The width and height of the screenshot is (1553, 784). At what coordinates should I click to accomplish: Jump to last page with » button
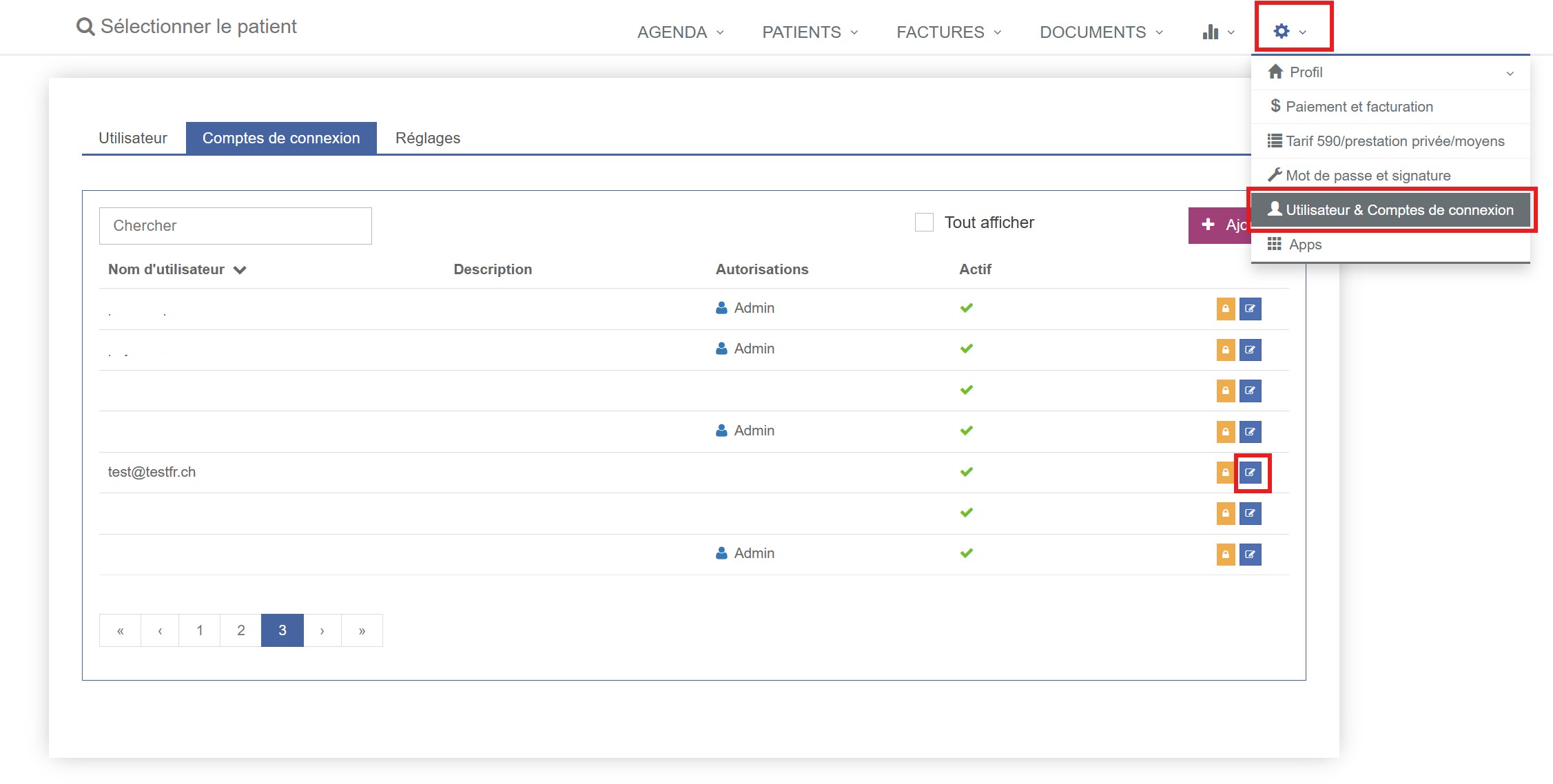(362, 630)
